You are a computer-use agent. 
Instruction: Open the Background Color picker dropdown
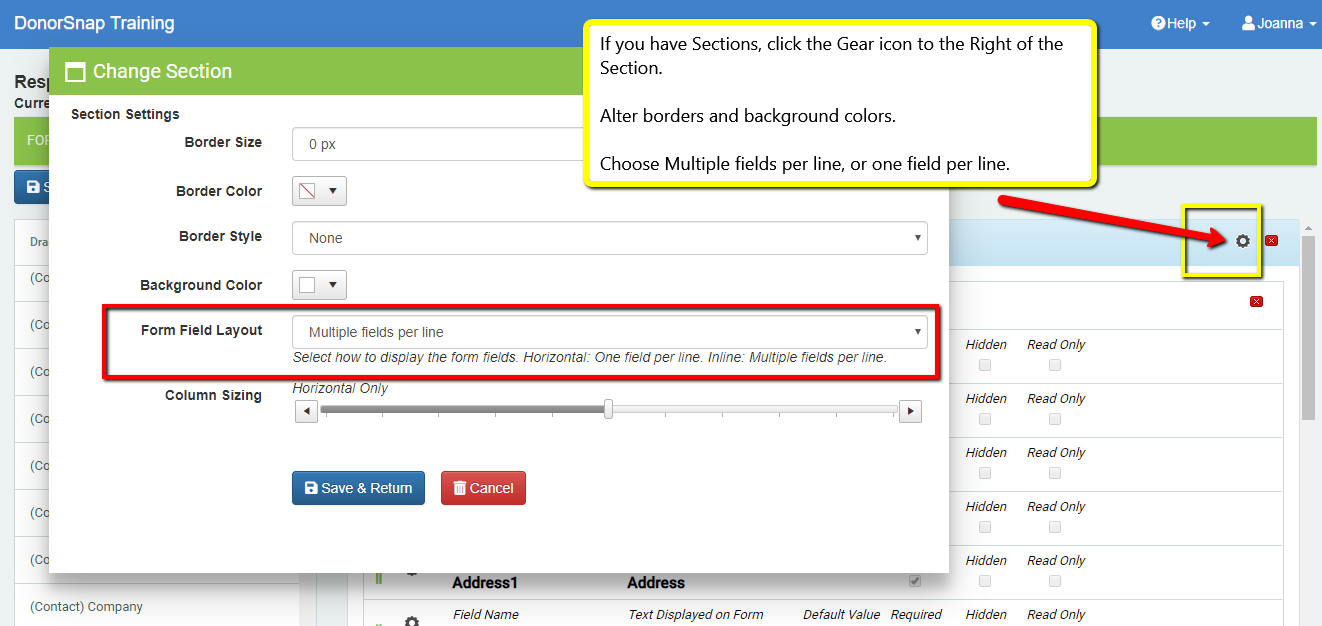[319, 284]
